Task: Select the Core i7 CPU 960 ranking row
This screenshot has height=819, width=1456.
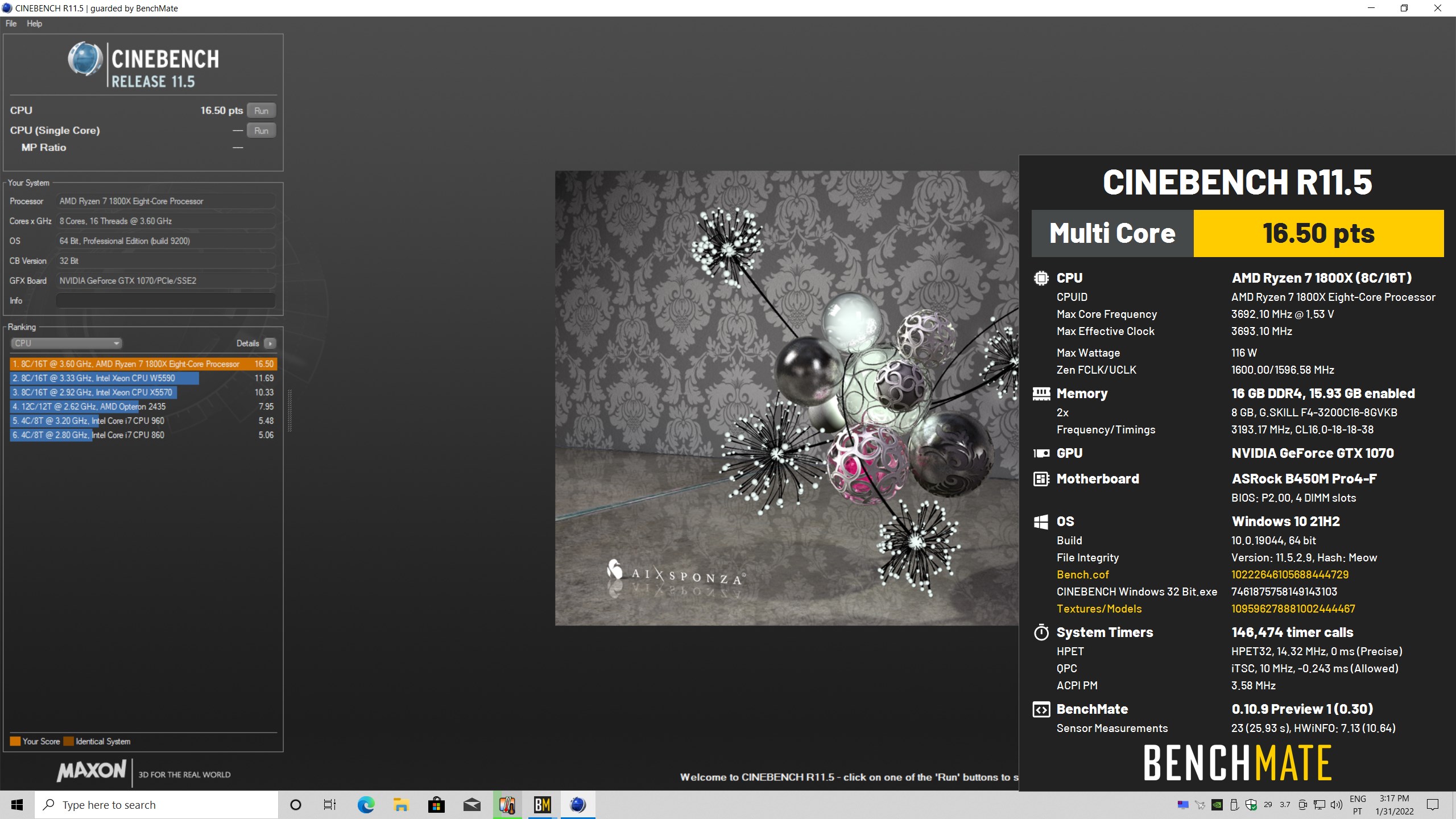Action: [x=143, y=421]
